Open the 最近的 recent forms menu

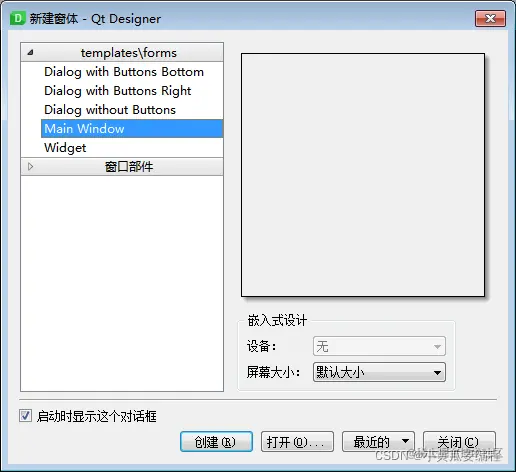pos(378,442)
